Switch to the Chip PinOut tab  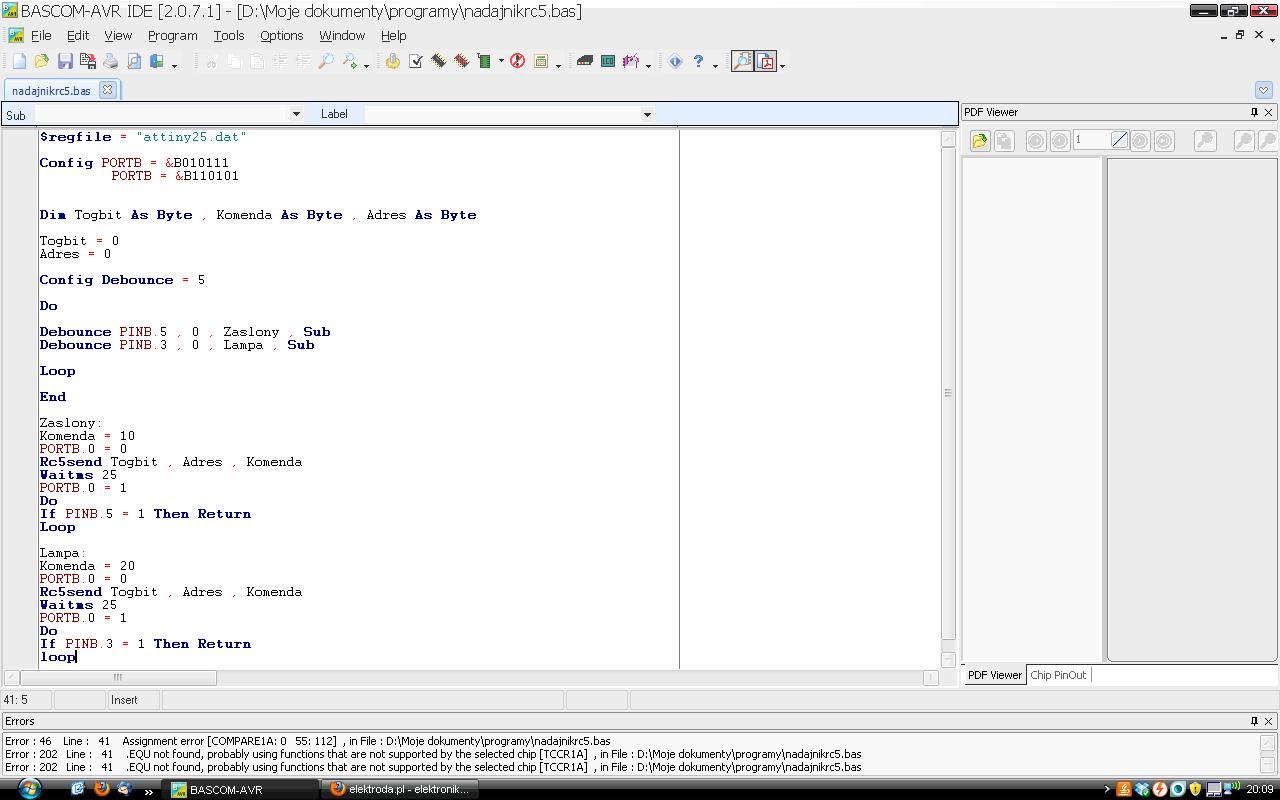(x=1058, y=675)
